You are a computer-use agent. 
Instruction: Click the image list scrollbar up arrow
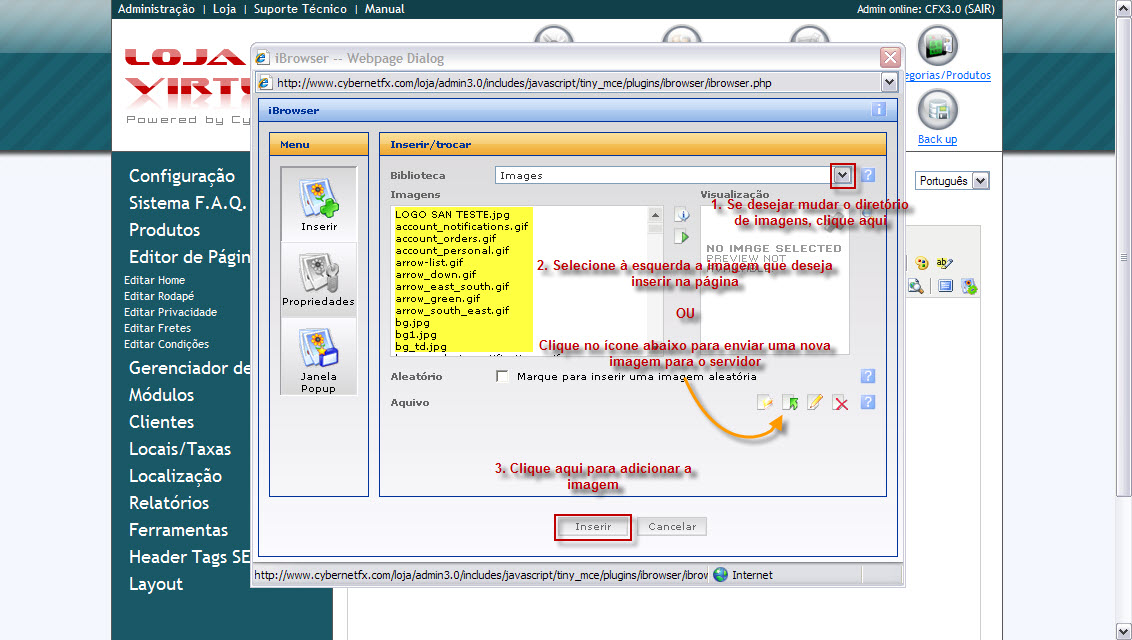[x=656, y=214]
